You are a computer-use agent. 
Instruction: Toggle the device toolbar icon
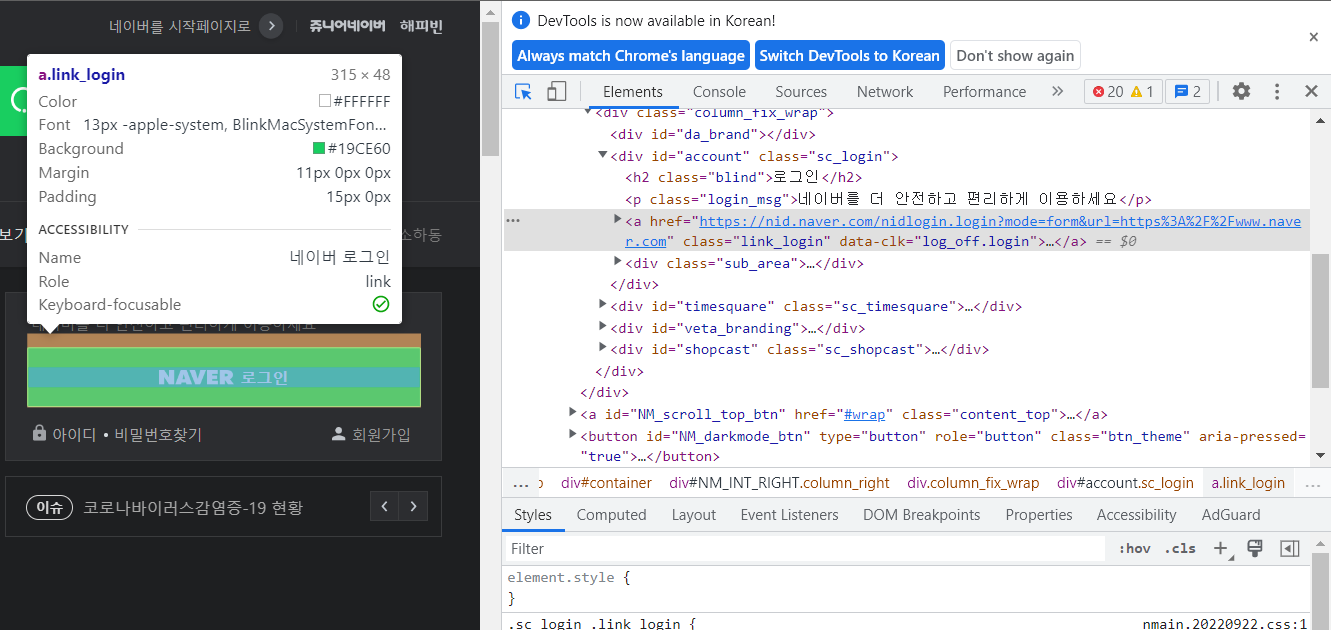(556, 91)
